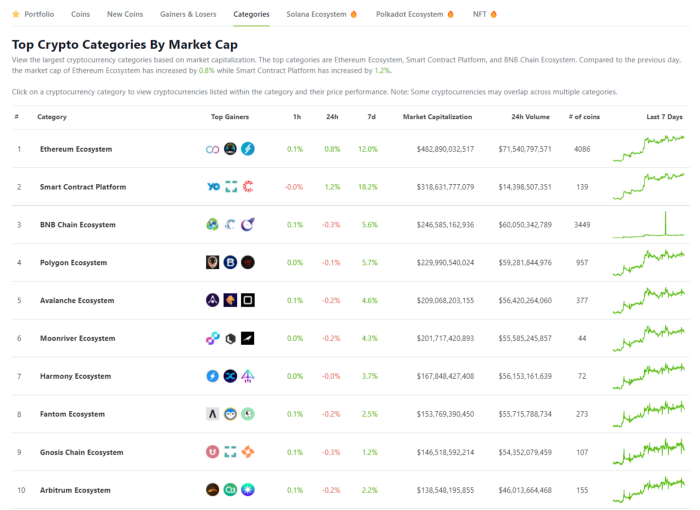Open the New Coins tab
The height and width of the screenshot is (510, 700).
(x=125, y=14)
